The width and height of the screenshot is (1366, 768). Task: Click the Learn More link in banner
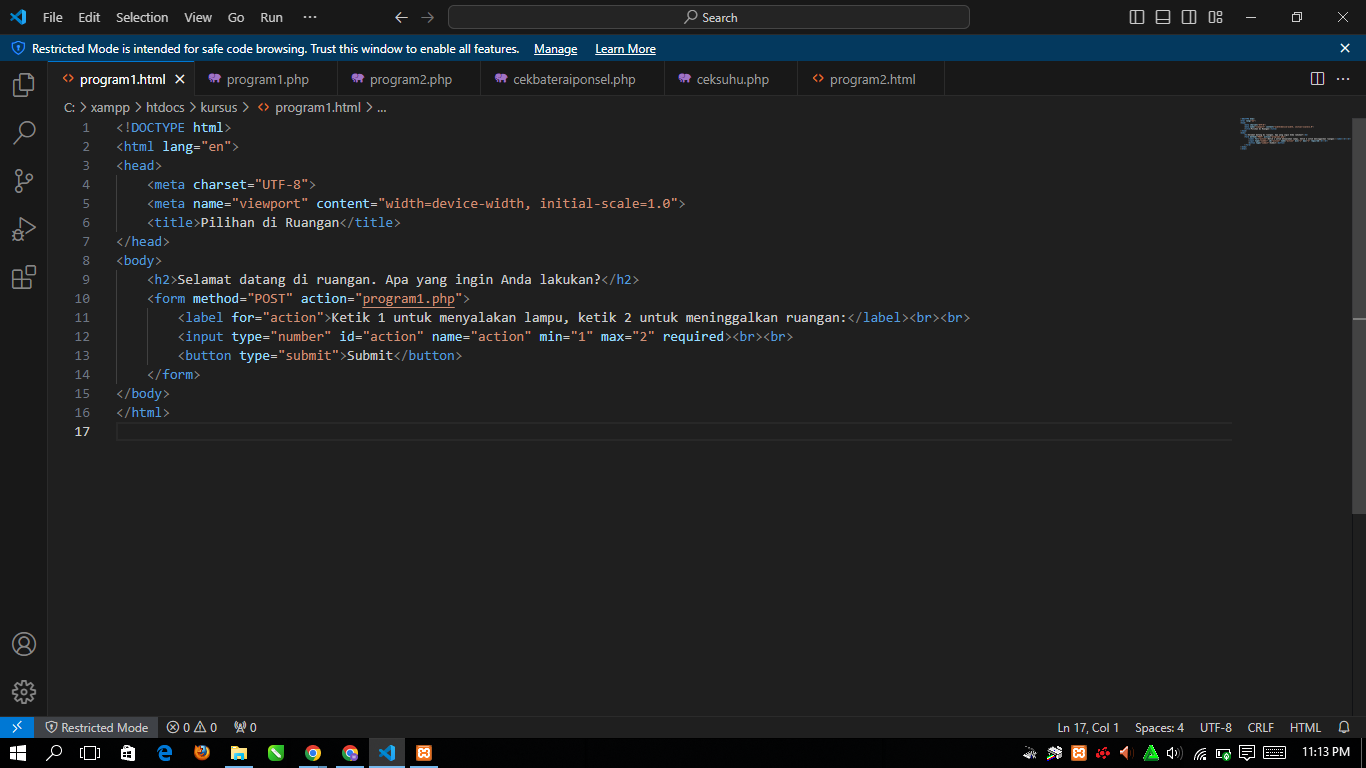click(625, 49)
